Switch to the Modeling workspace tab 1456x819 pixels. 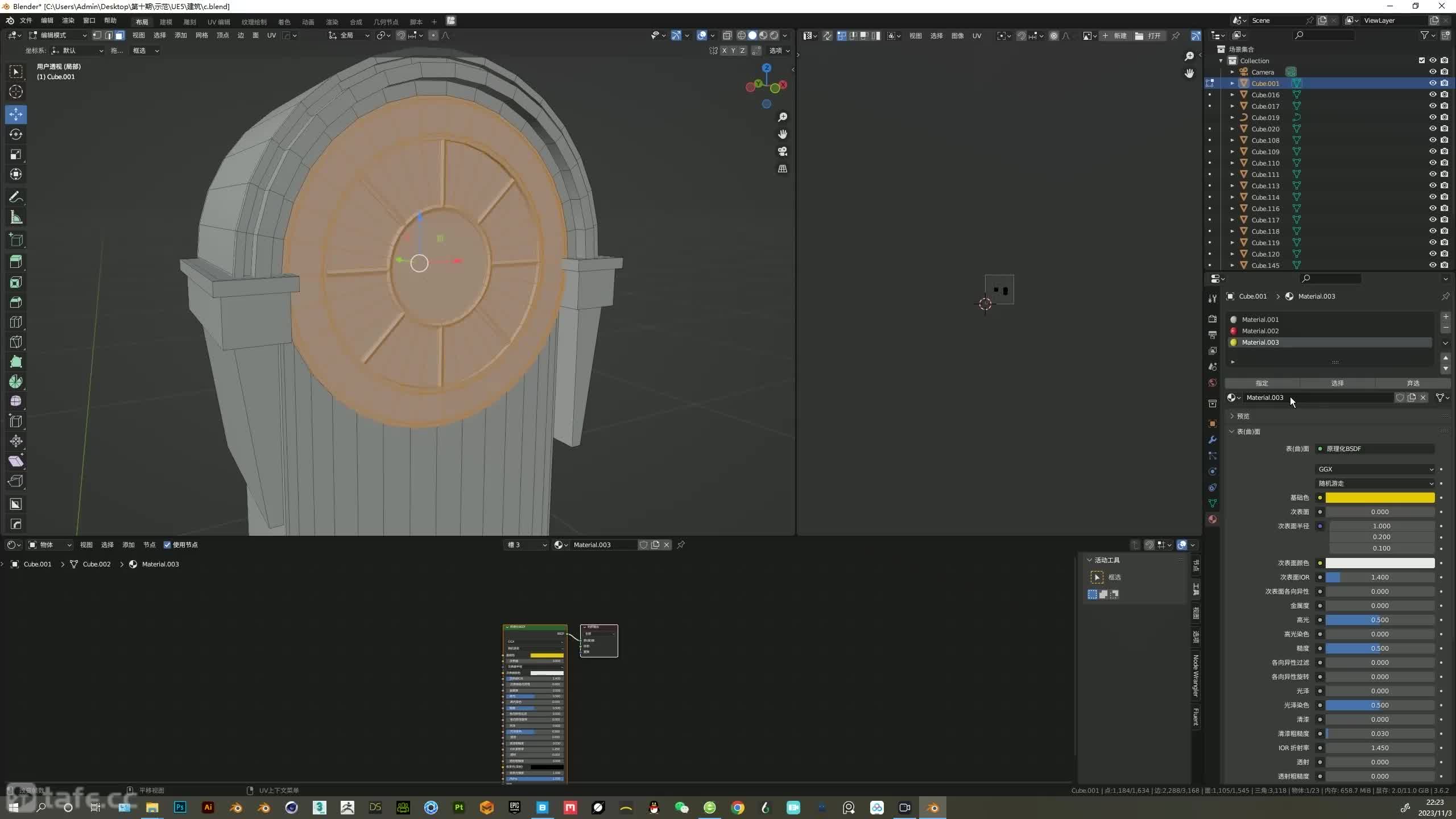coord(166,22)
